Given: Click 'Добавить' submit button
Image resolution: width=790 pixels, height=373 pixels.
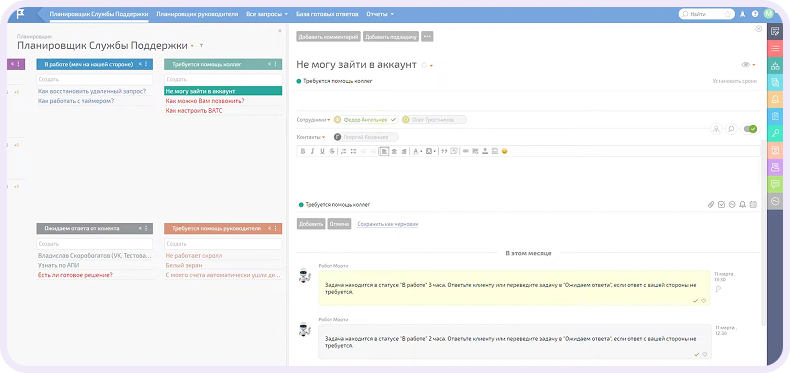Looking at the screenshot, I should point(311,224).
